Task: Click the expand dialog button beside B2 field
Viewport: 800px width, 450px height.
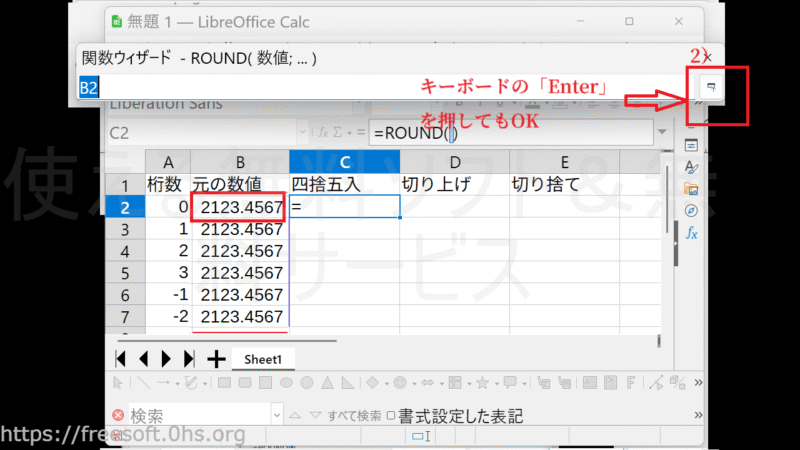Action: (x=711, y=88)
